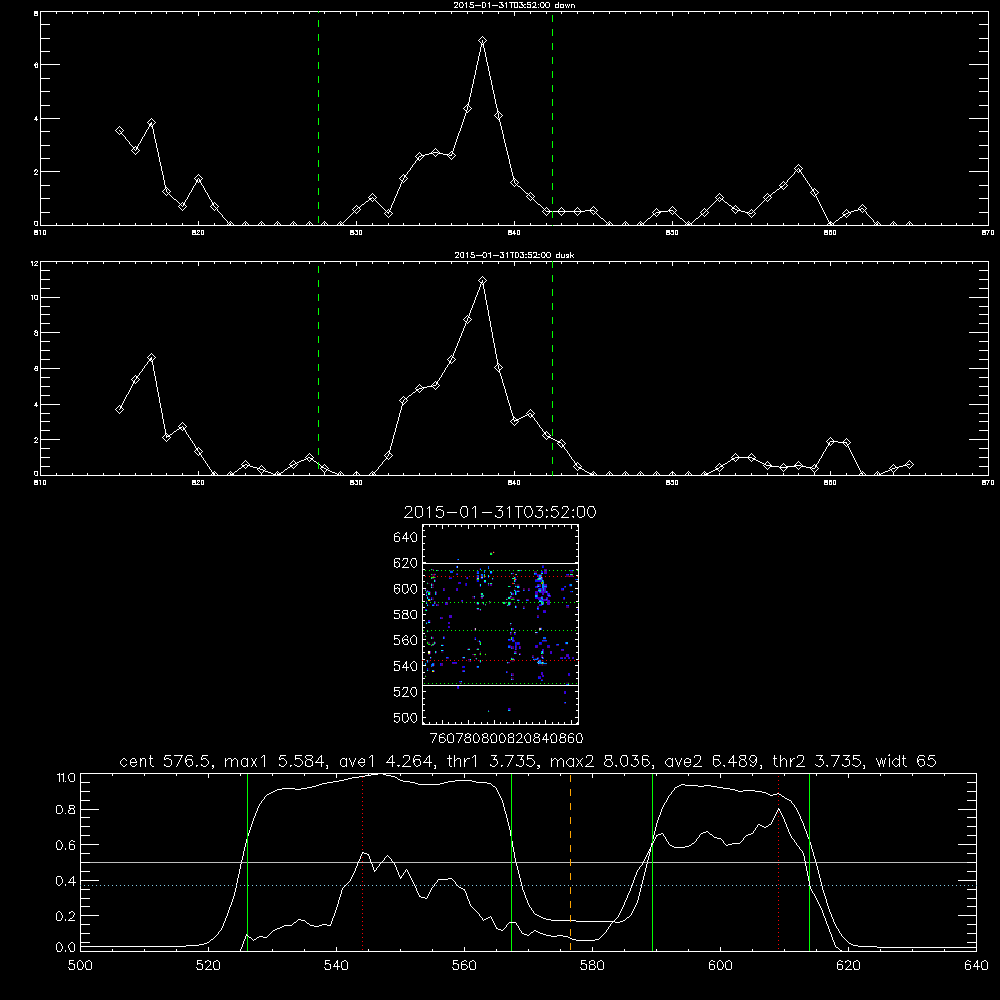Click the '600' y-axis label beside image map

pyautogui.click(x=406, y=589)
